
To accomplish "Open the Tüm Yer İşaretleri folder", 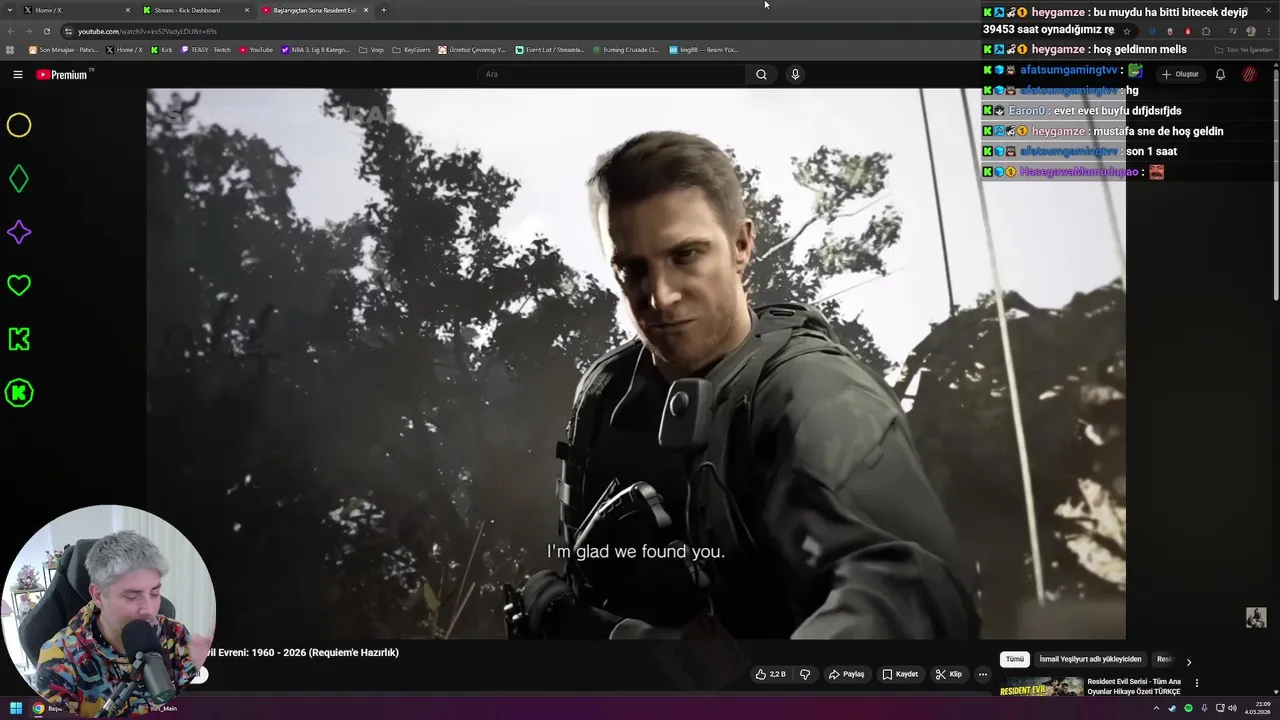I will (1243, 49).
